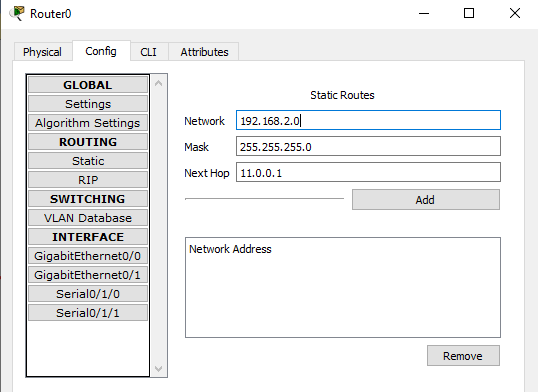Switch to the Physical tab
Screen dimensions: 538x392
point(43,52)
